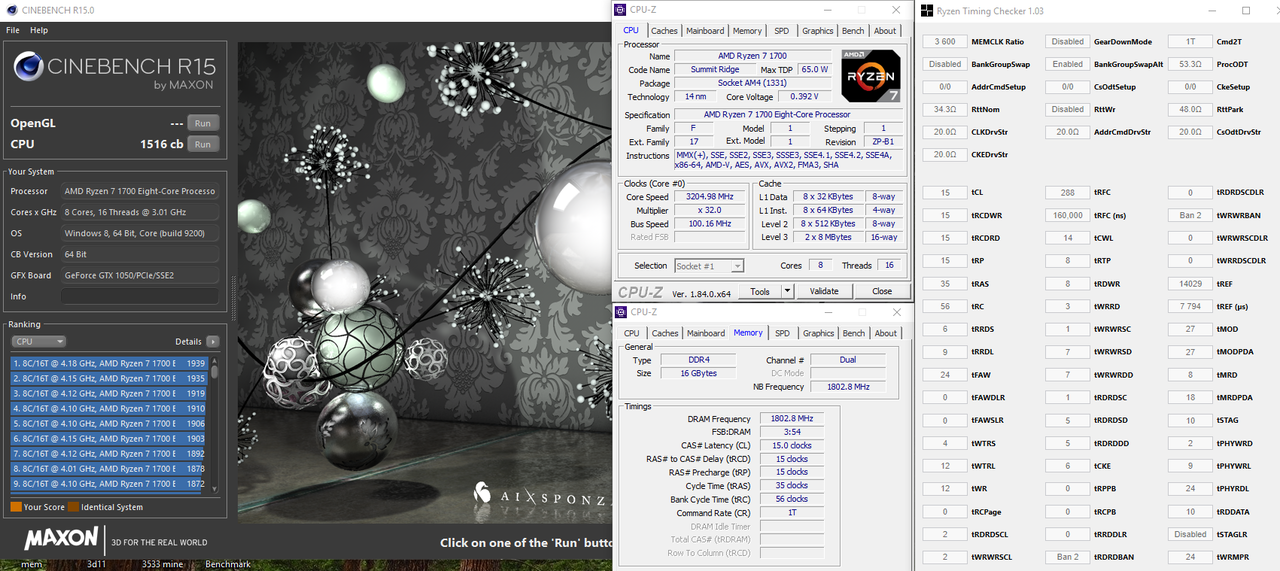Click the Info input field in Your System
Screen dimensions: 1280x571
pos(139,296)
